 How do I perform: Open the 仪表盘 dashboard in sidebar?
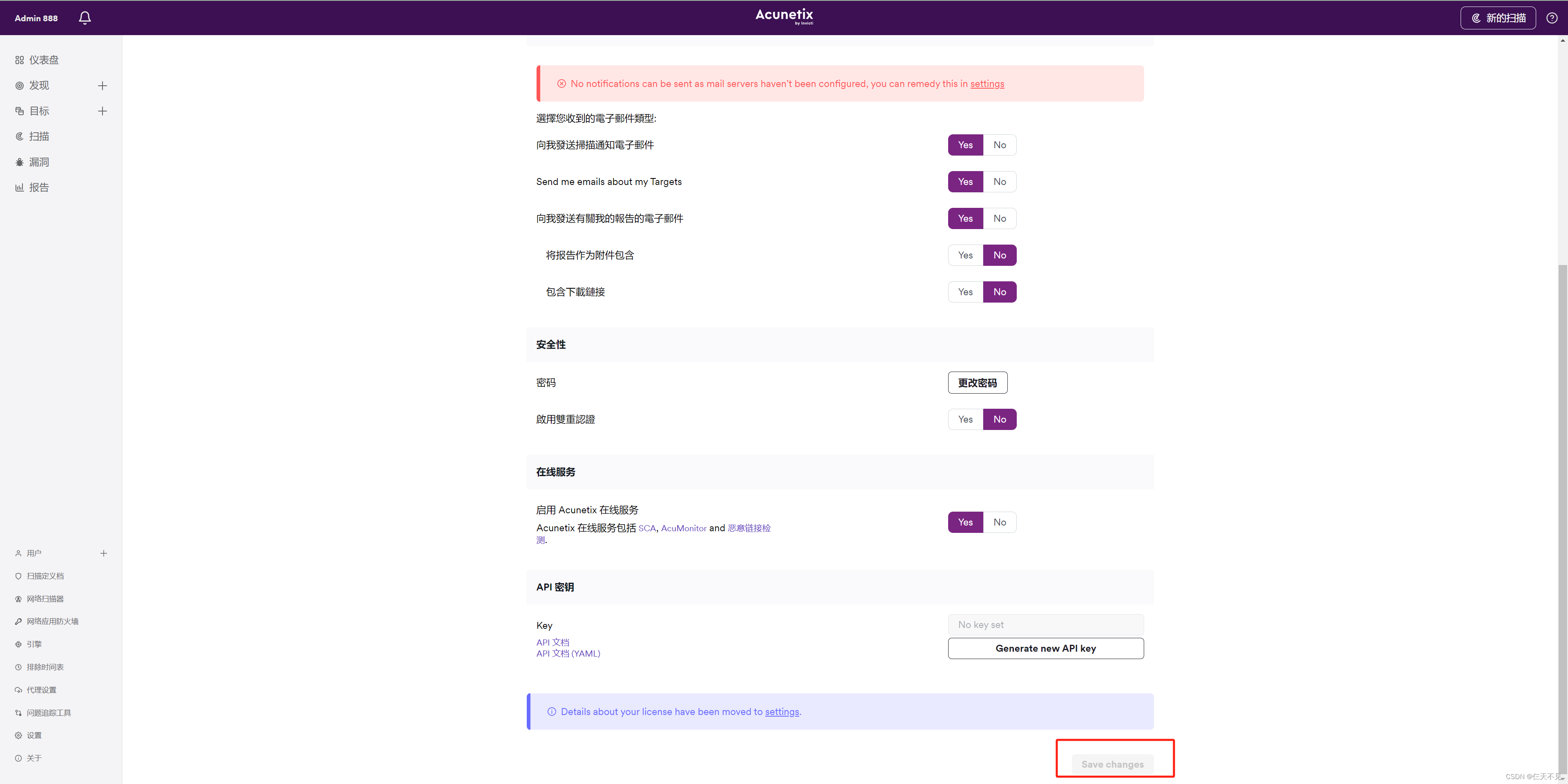tap(43, 59)
